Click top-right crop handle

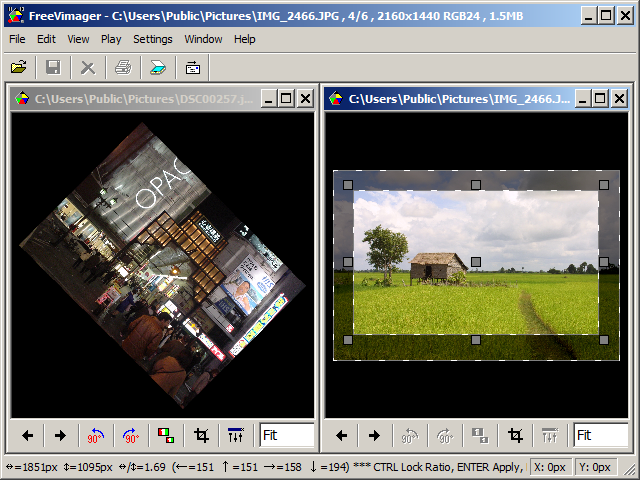604,185
